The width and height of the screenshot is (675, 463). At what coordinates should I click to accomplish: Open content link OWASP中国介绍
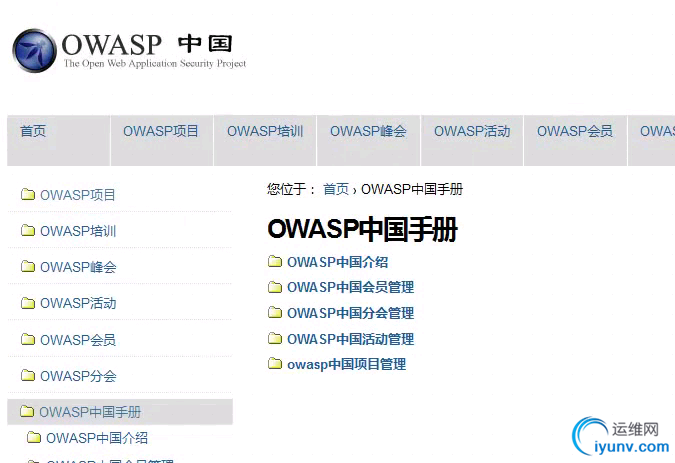(338, 262)
